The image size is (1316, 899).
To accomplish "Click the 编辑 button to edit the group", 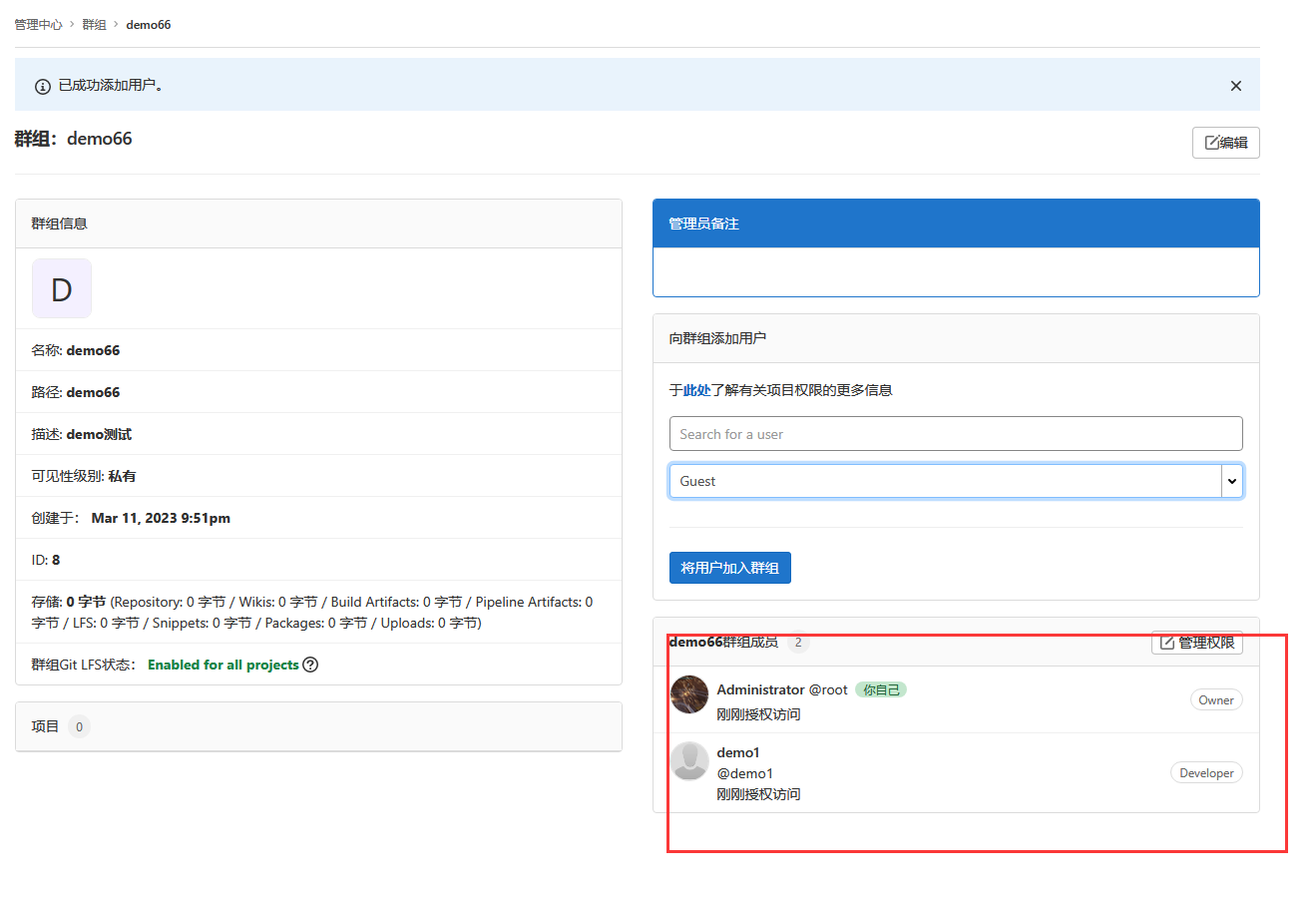I will 1225,142.
